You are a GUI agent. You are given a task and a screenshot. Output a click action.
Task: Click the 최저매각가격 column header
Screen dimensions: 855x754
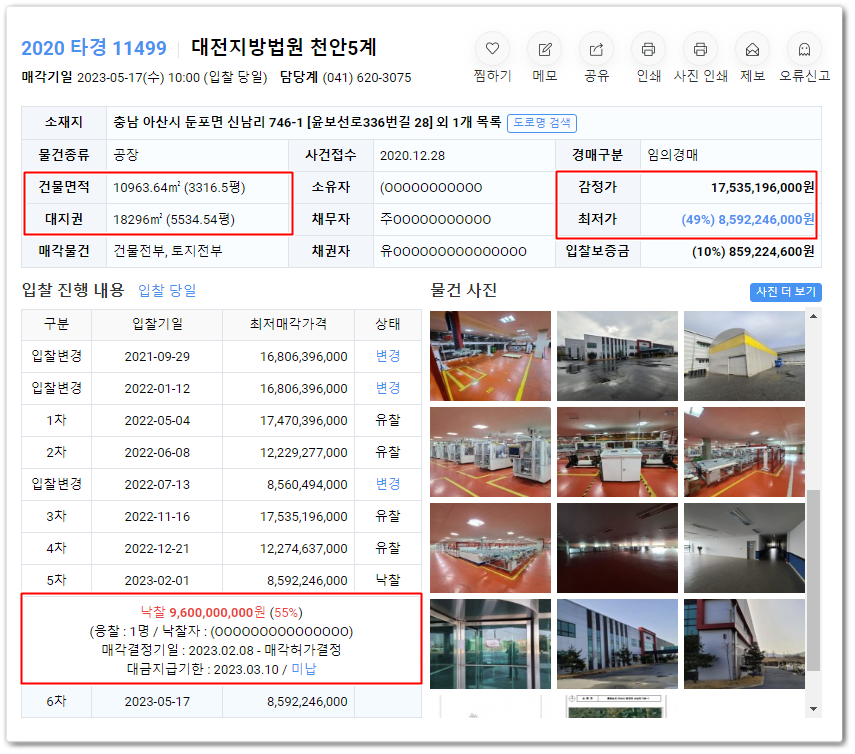click(x=288, y=324)
